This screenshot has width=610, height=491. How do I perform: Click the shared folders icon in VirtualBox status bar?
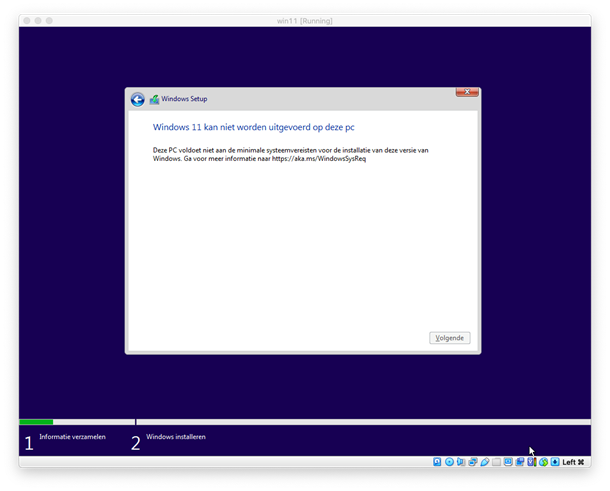pos(496,462)
